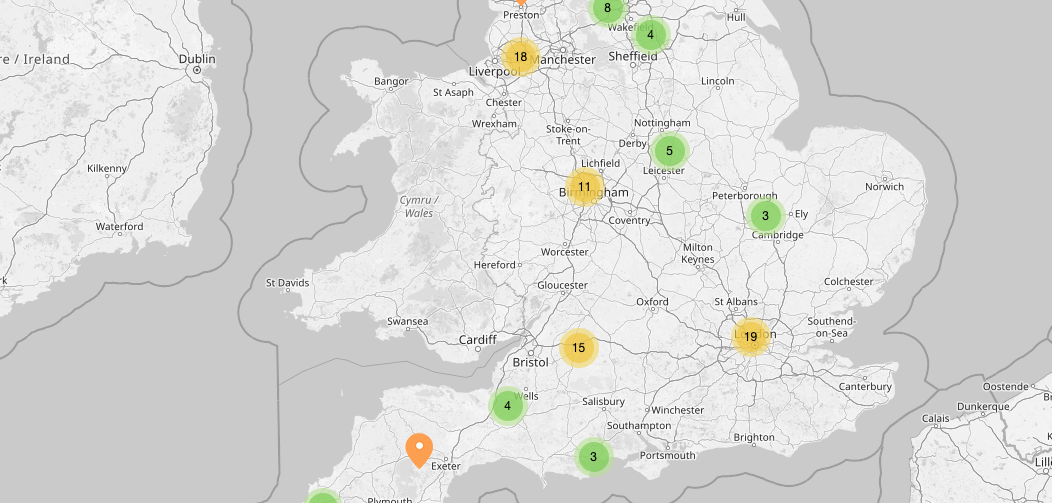Expand the cluster of 11 at Birmingham

click(585, 187)
